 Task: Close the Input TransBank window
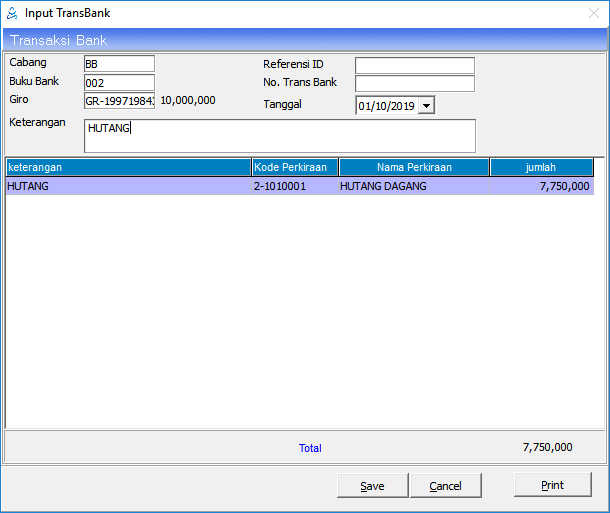(x=593, y=13)
